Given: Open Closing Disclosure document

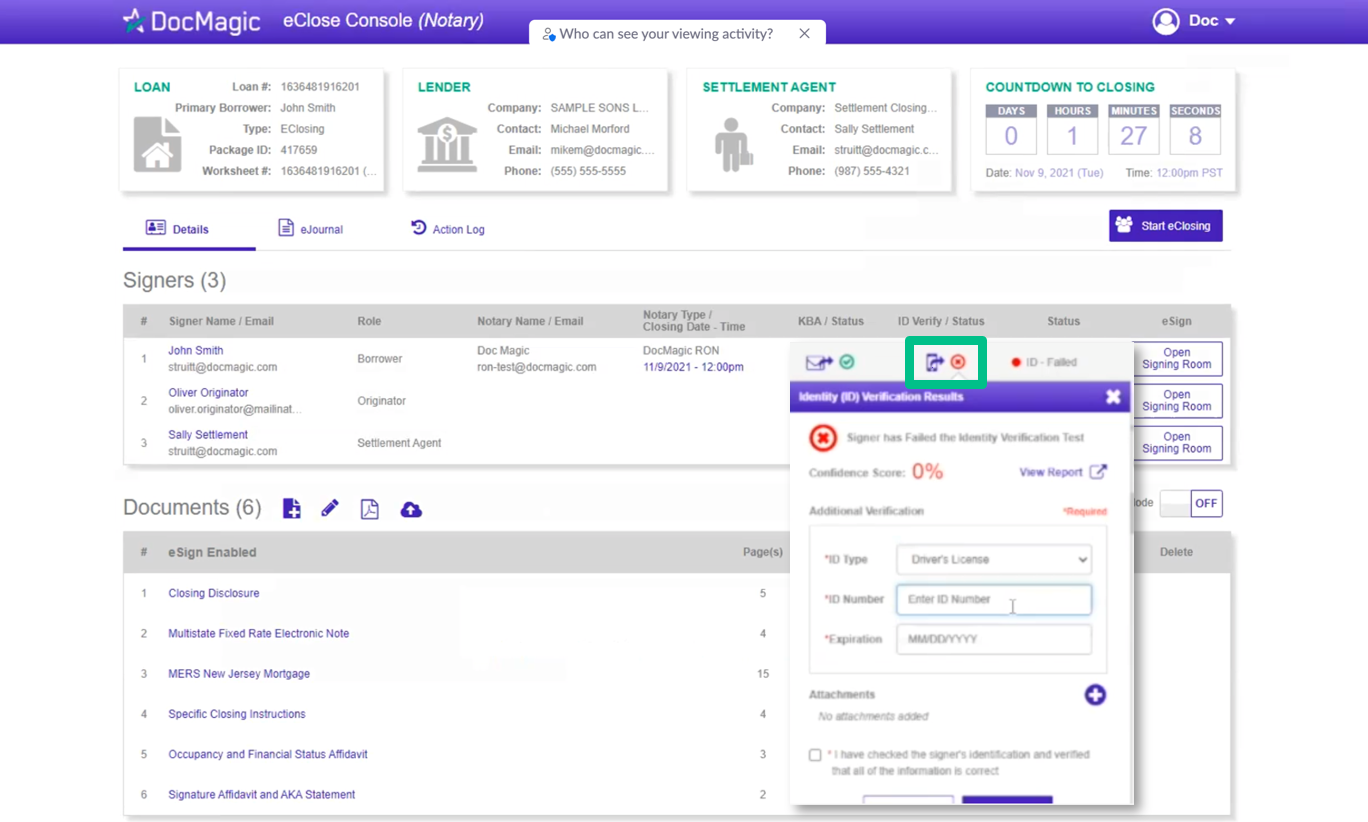Looking at the screenshot, I should tap(214, 593).
